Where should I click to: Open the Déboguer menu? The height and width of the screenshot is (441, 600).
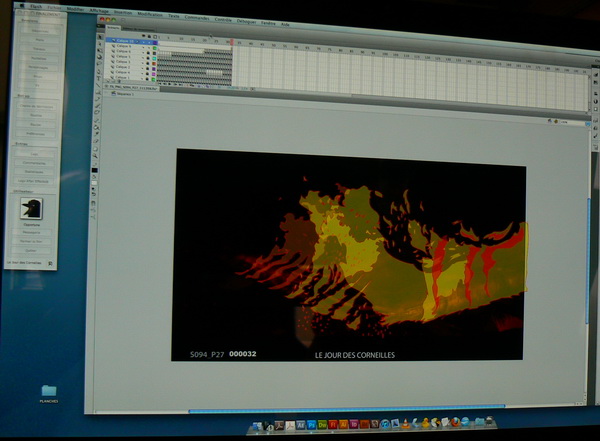pyautogui.click(x=246, y=21)
